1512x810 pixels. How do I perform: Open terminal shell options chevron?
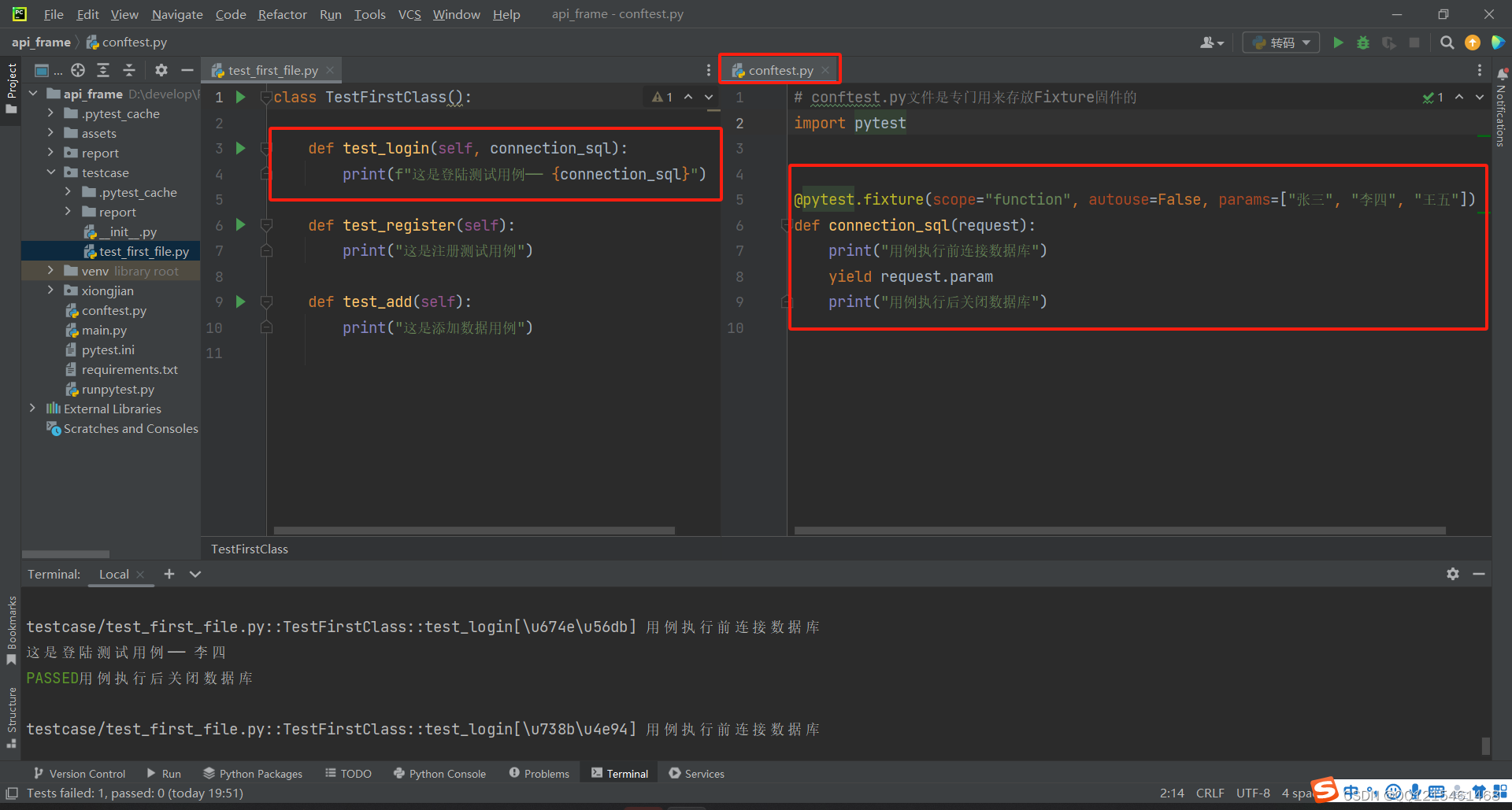tap(195, 574)
